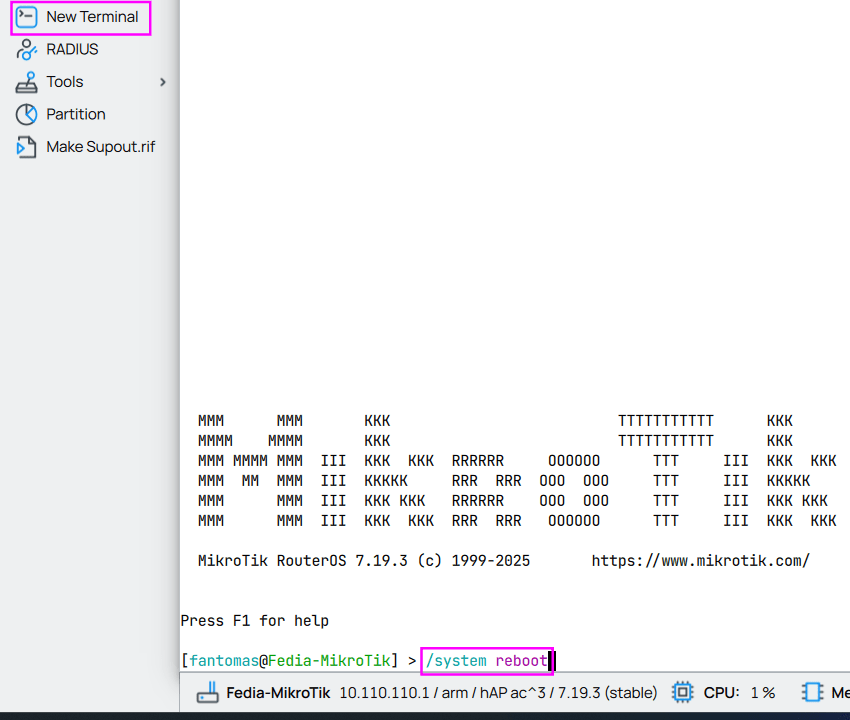Click the Tools joystick icon

coord(26,82)
